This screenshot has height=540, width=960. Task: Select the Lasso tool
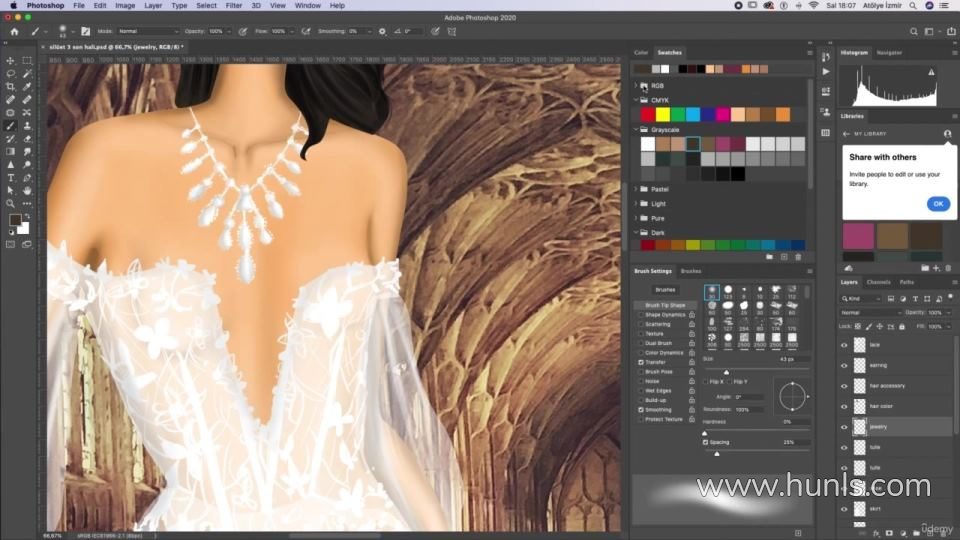[x=11, y=74]
